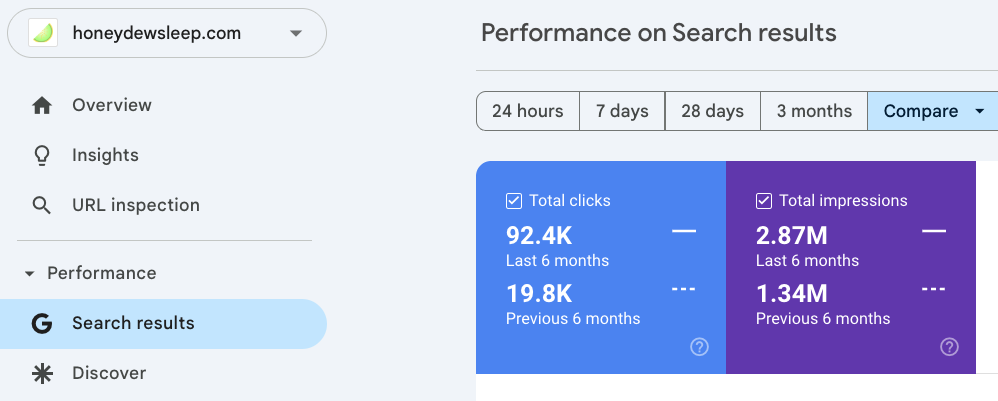Image resolution: width=998 pixels, height=401 pixels.
Task: Collapse the Performance section
Action: pyautogui.click(x=29, y=273)
